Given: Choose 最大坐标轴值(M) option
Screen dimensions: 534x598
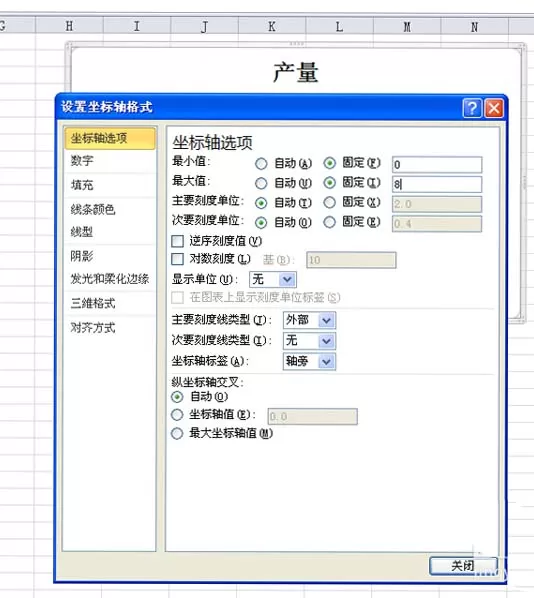Looking at the screenshot, I should (177, 434).
